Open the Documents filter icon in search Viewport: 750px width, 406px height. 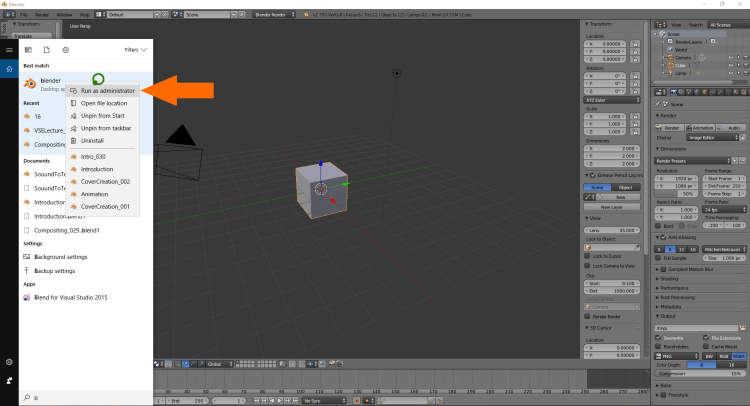tap(46, 49)
